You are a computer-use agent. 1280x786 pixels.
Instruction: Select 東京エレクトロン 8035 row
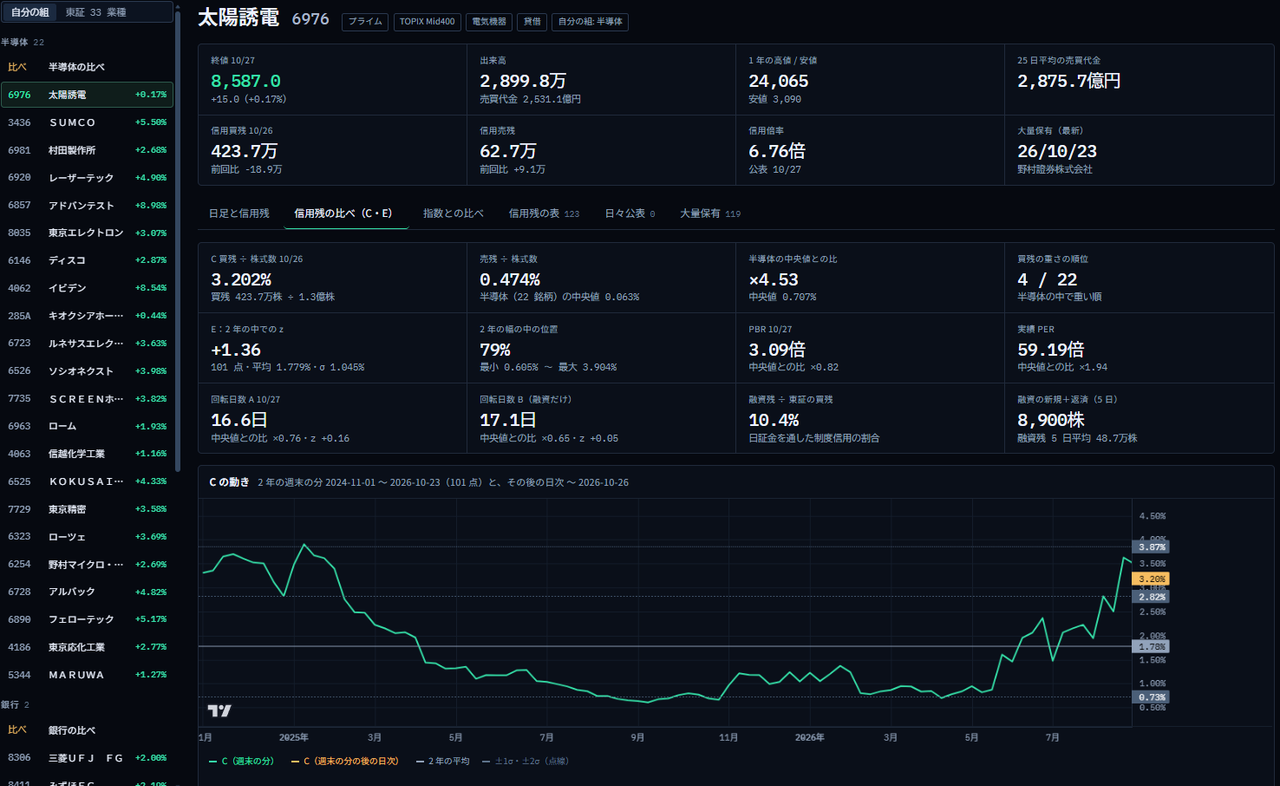pyautogui.click(x=87, y=233)
